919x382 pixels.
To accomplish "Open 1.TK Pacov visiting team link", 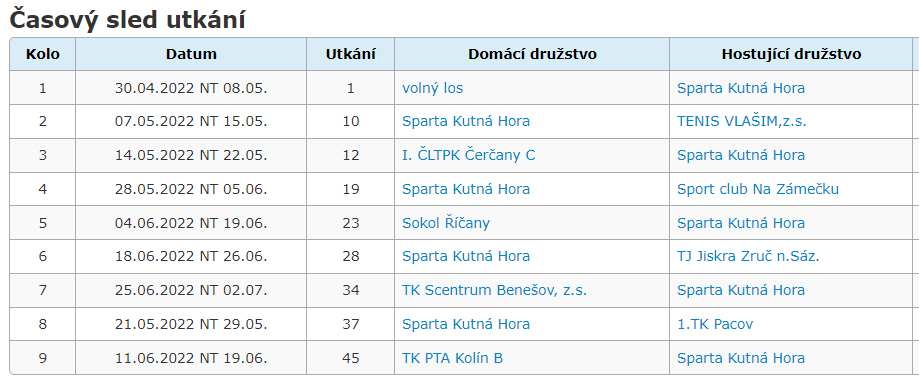I will tap(714, 324).
